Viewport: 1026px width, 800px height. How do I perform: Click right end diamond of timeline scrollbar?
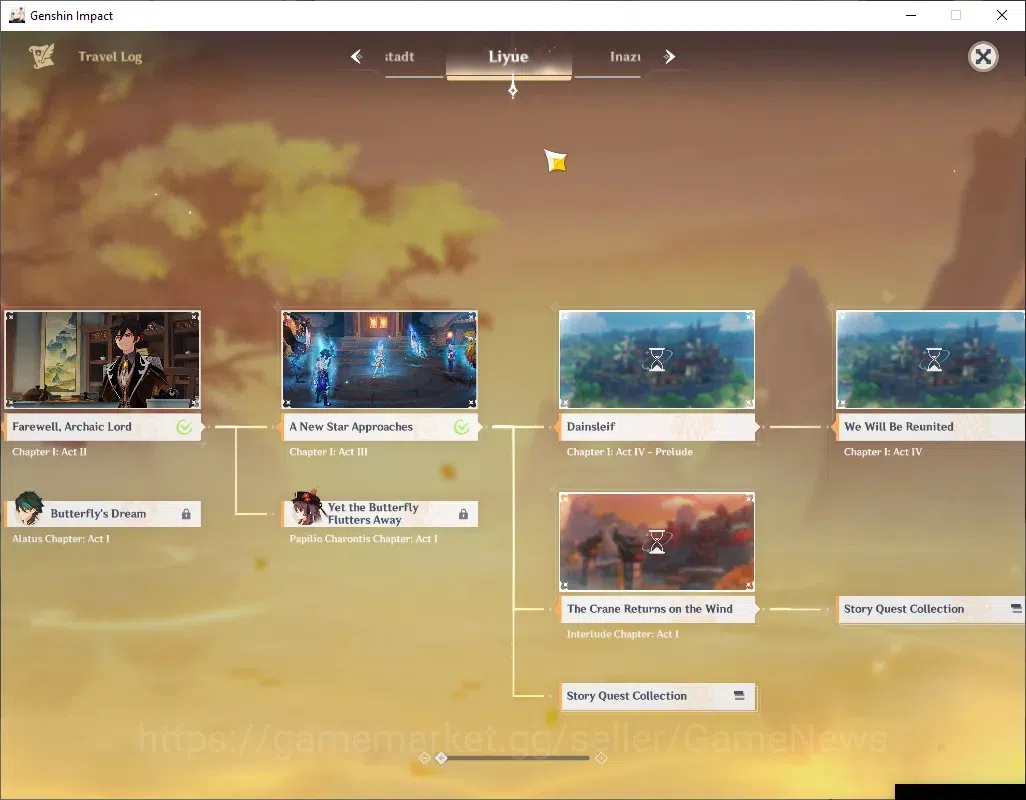tap(601, 757)
